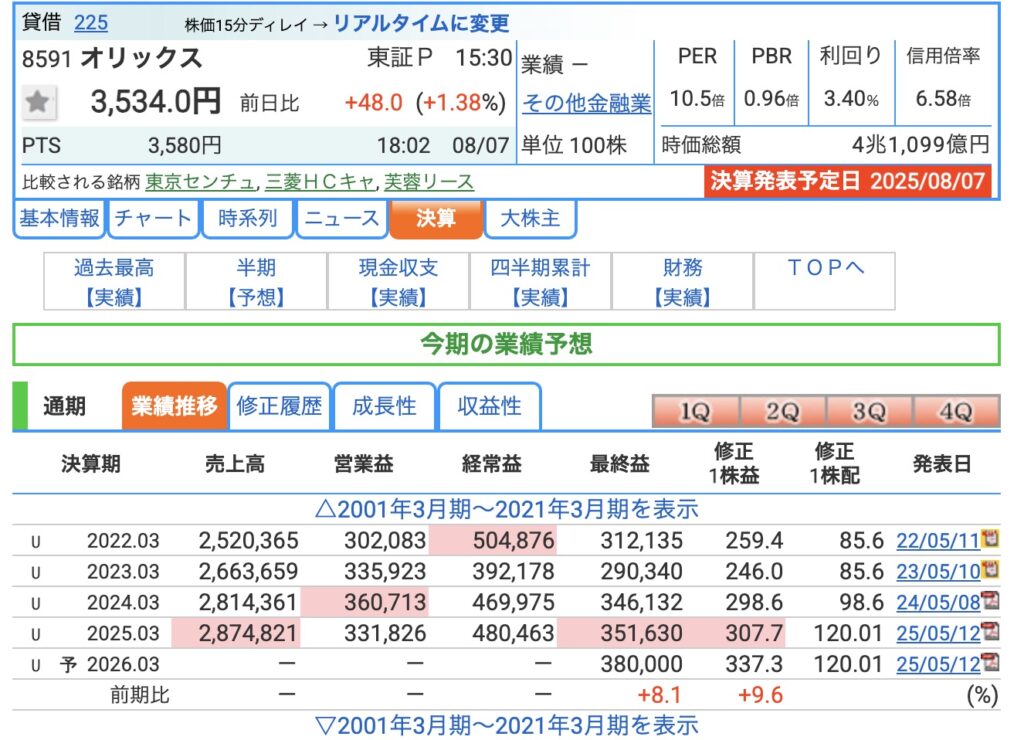Screen dimensions: 1024x740
Task: Click the 利回り 3.40% value
Action: (851, 99)
